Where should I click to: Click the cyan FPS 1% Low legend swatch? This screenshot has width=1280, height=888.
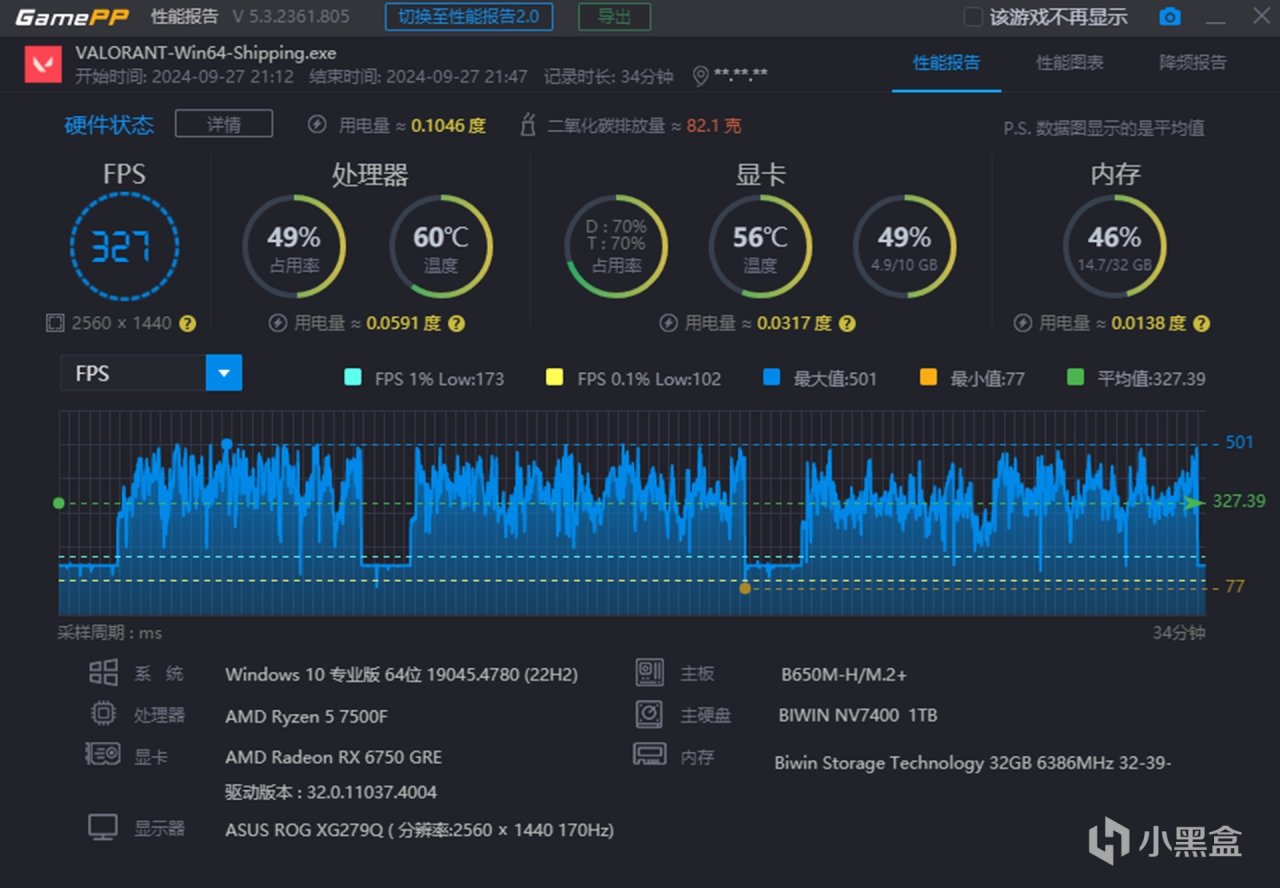(x=353, y=378)
